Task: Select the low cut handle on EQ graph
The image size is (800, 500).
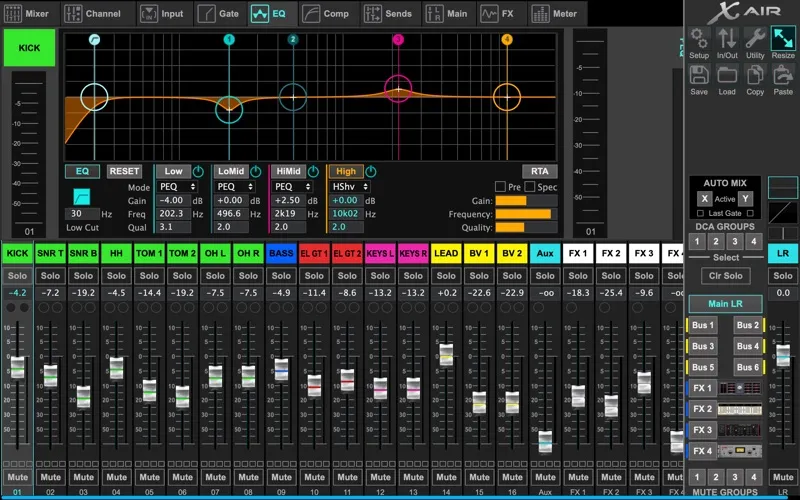Action: click(x=94, y=97)
